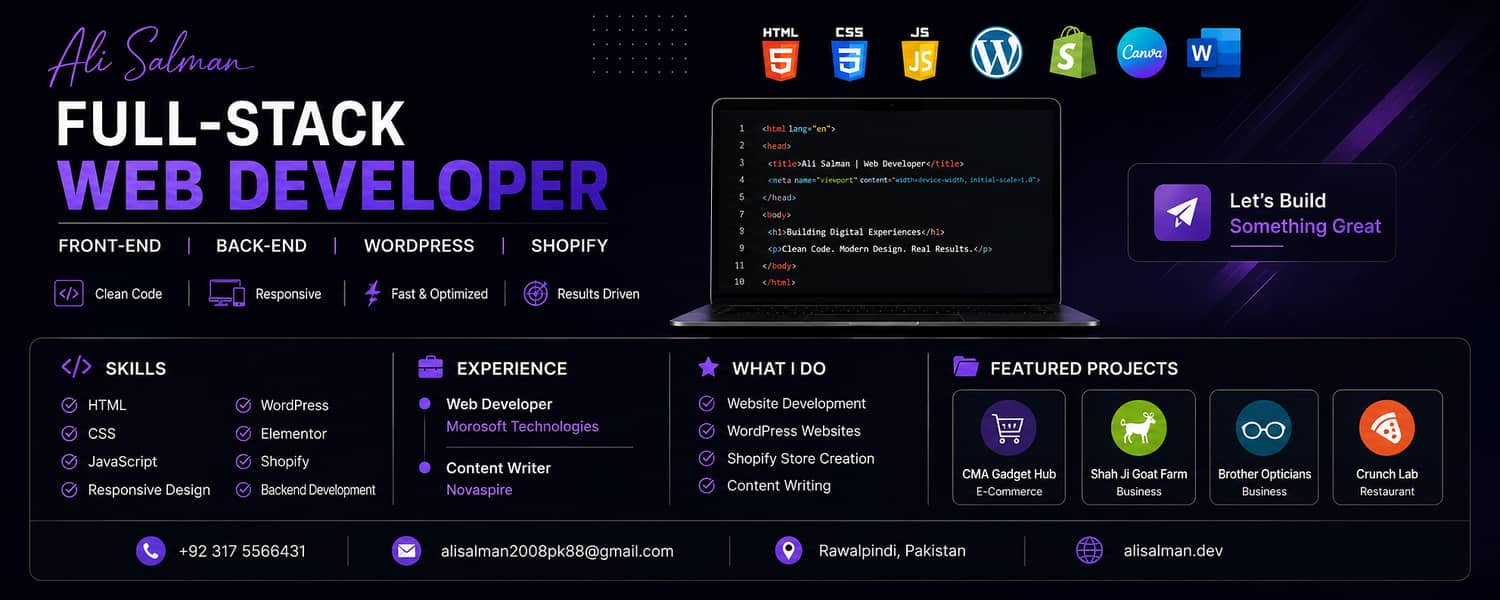Click the FULL-STACK headline text
The image size is (1500, 600).
[231, 125]
